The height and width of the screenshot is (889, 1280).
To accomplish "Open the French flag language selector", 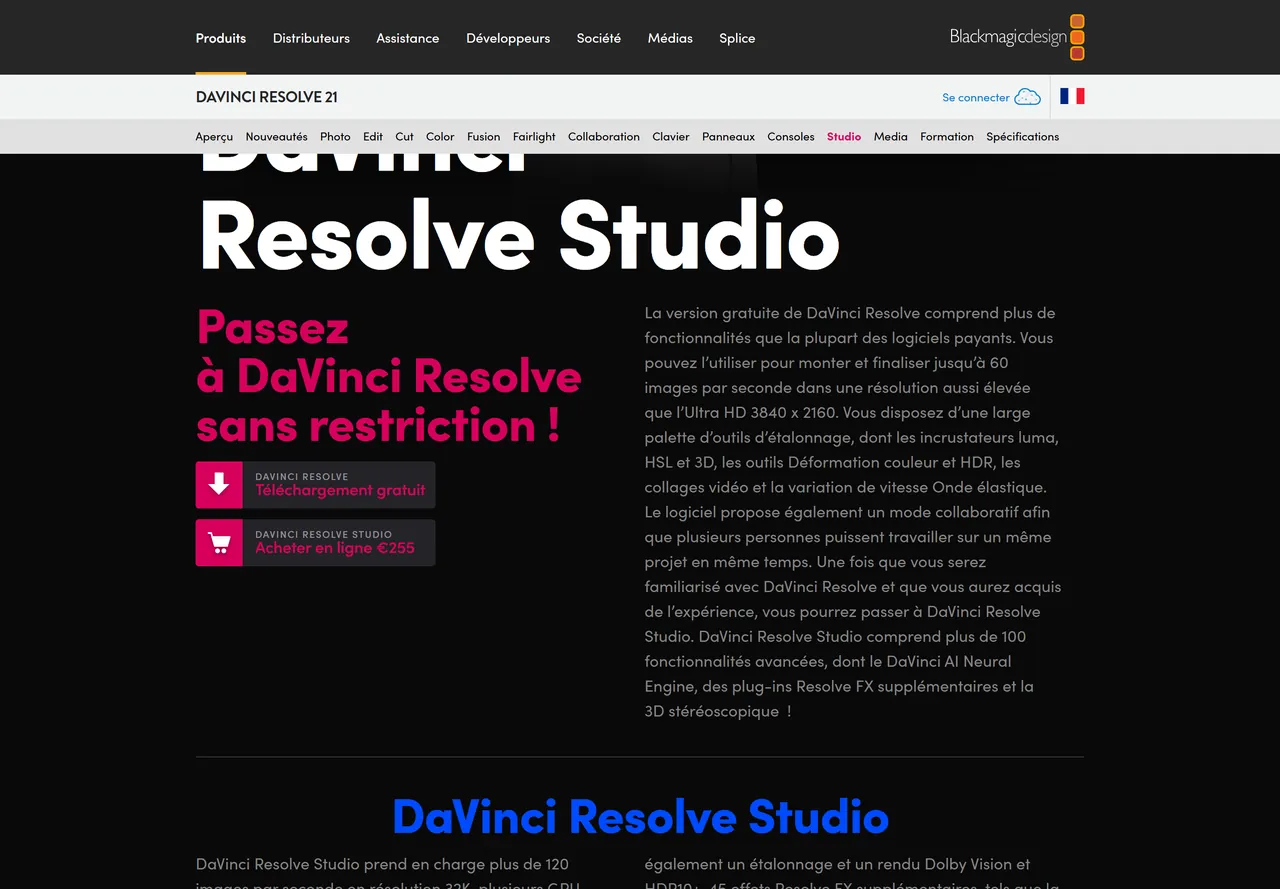I will pos(1072,96).
